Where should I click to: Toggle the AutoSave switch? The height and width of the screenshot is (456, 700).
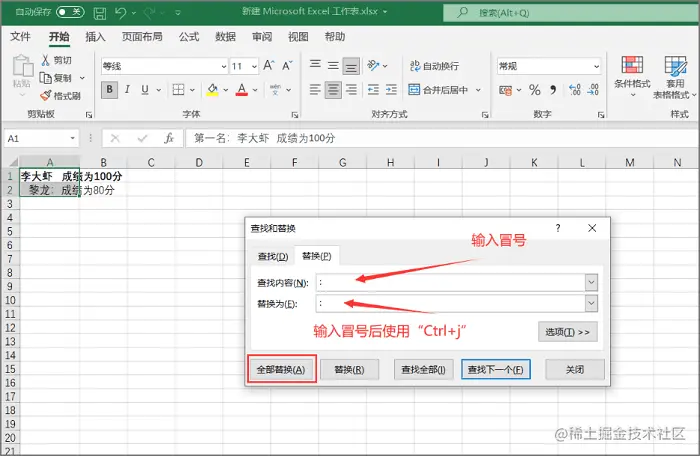tap(70, 12)
